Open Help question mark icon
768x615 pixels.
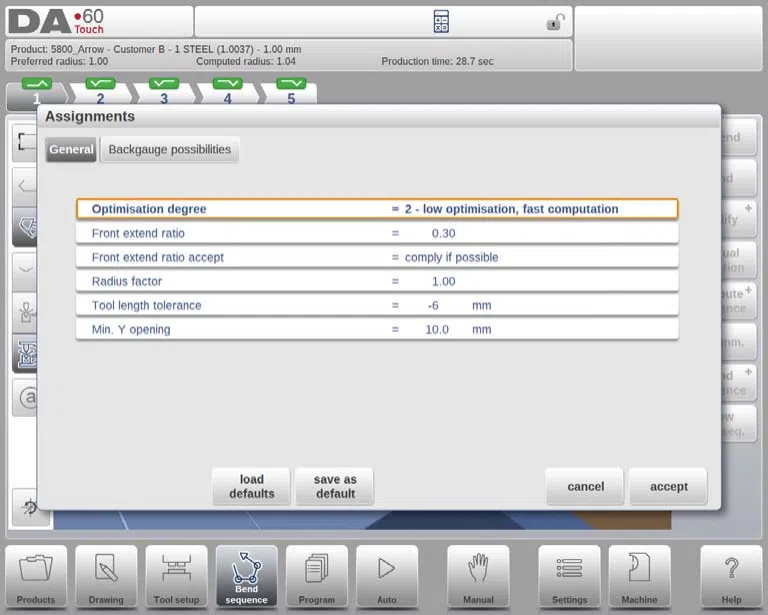tap(731, 577)
